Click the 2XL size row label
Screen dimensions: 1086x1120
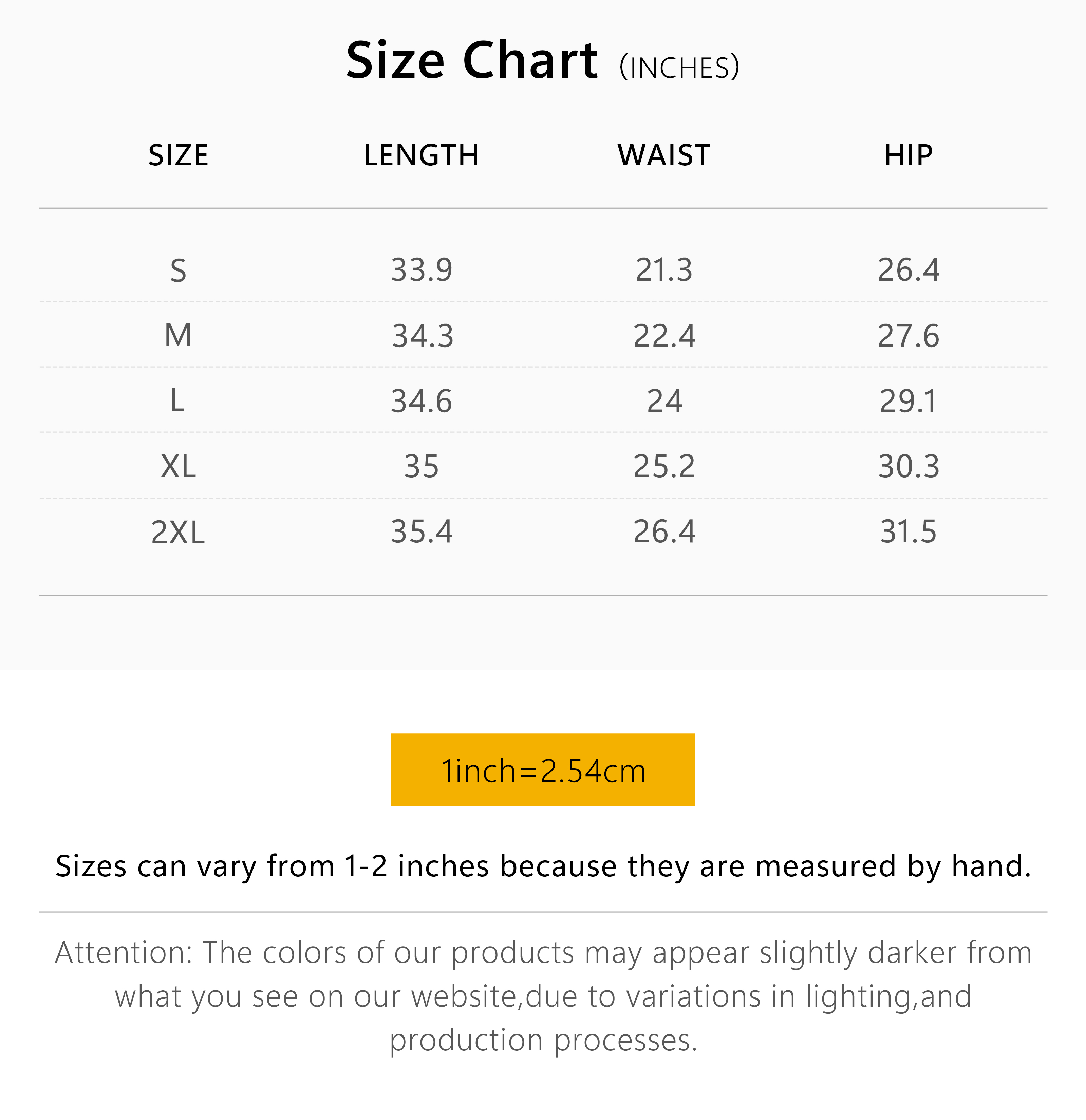click(x=178, y=532)
